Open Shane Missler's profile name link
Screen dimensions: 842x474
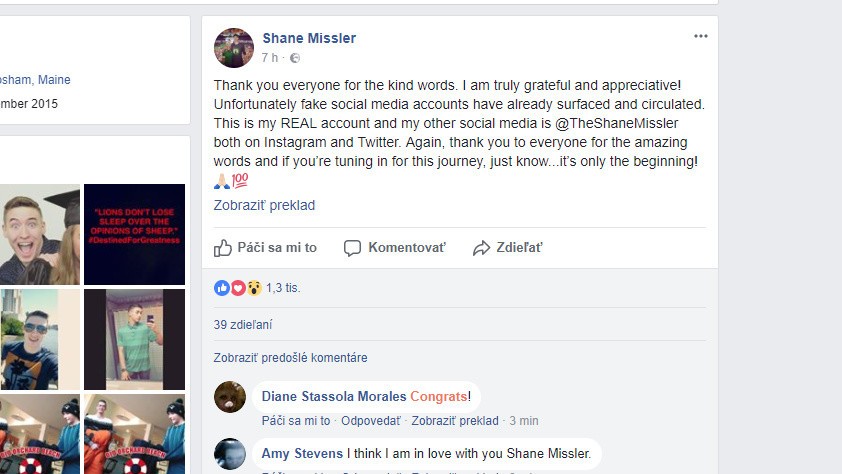[x=309, y=39]
